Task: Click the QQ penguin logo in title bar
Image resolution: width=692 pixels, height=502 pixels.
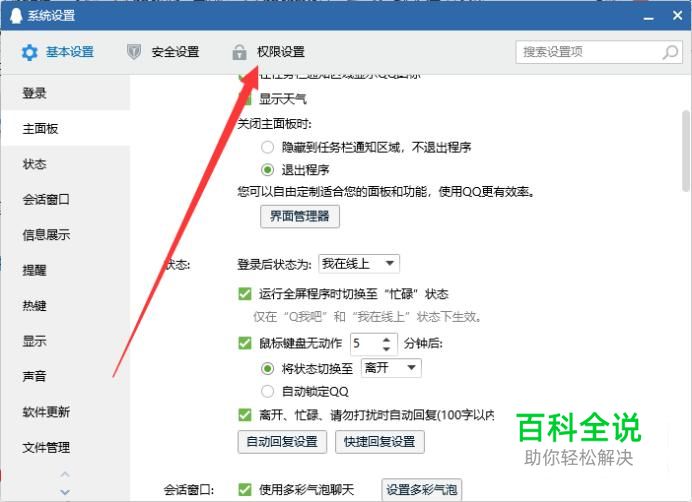Action: pos(15,15)
